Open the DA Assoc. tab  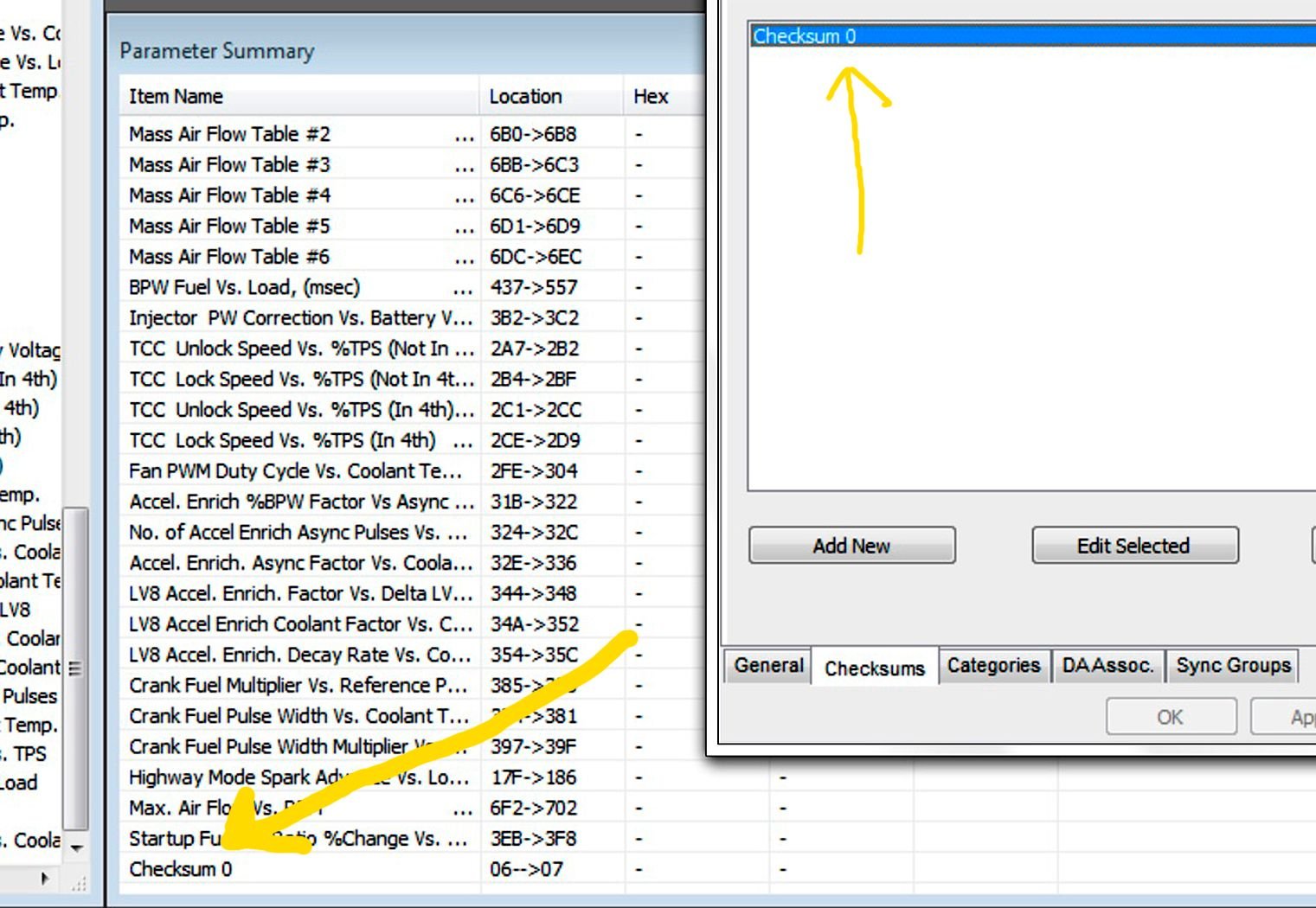pos(1107,666)
